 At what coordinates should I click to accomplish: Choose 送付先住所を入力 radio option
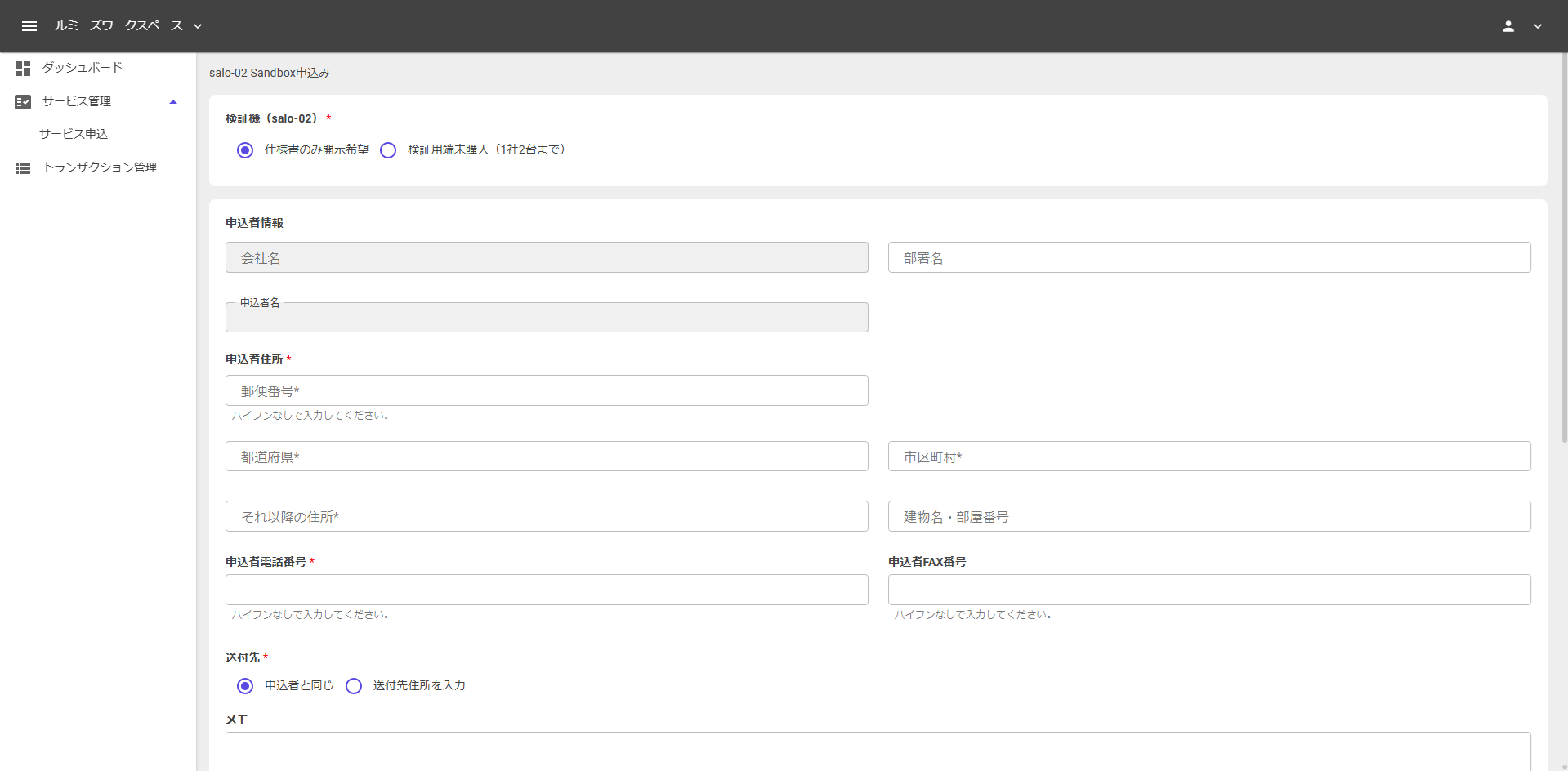point(354,686)
